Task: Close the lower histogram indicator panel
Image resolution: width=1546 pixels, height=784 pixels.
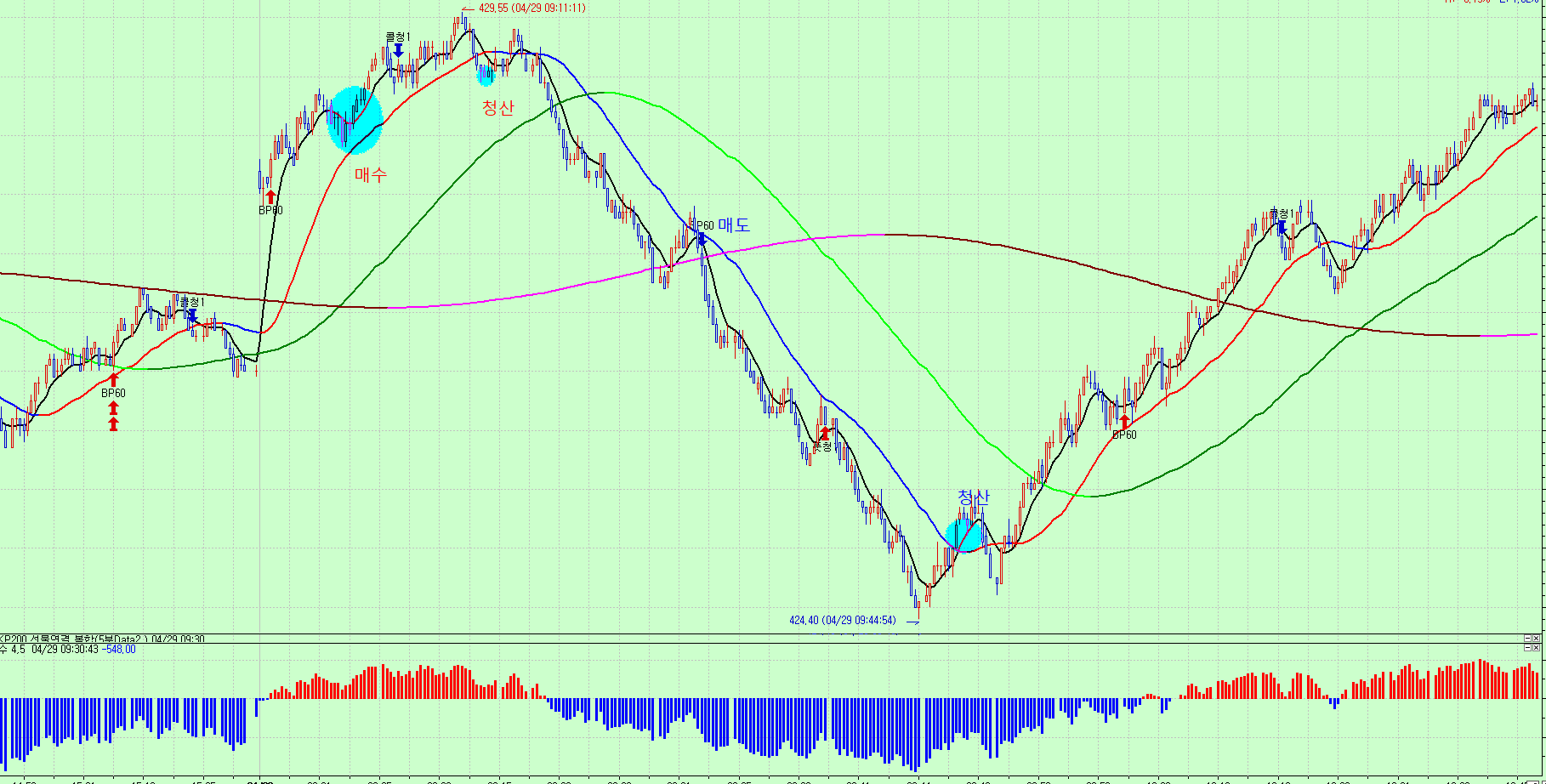Action: tap(1537, 648)
